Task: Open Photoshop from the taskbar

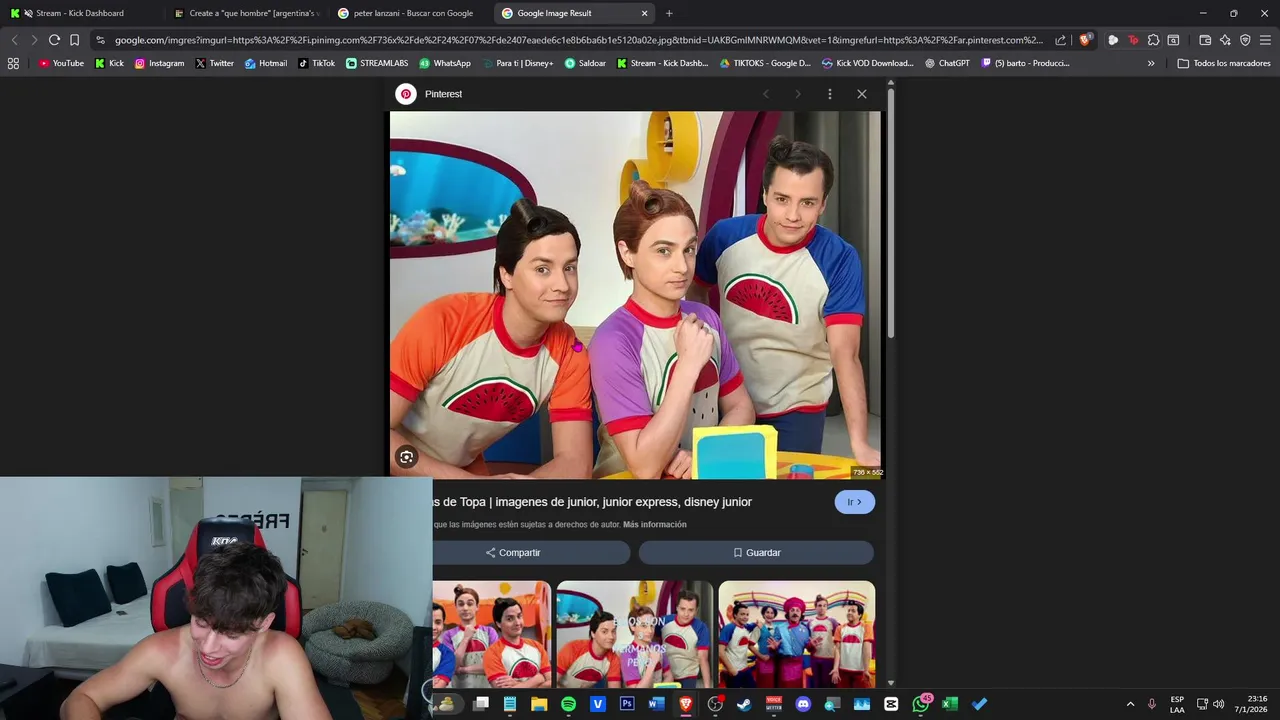Action: (x=627, y=704)
